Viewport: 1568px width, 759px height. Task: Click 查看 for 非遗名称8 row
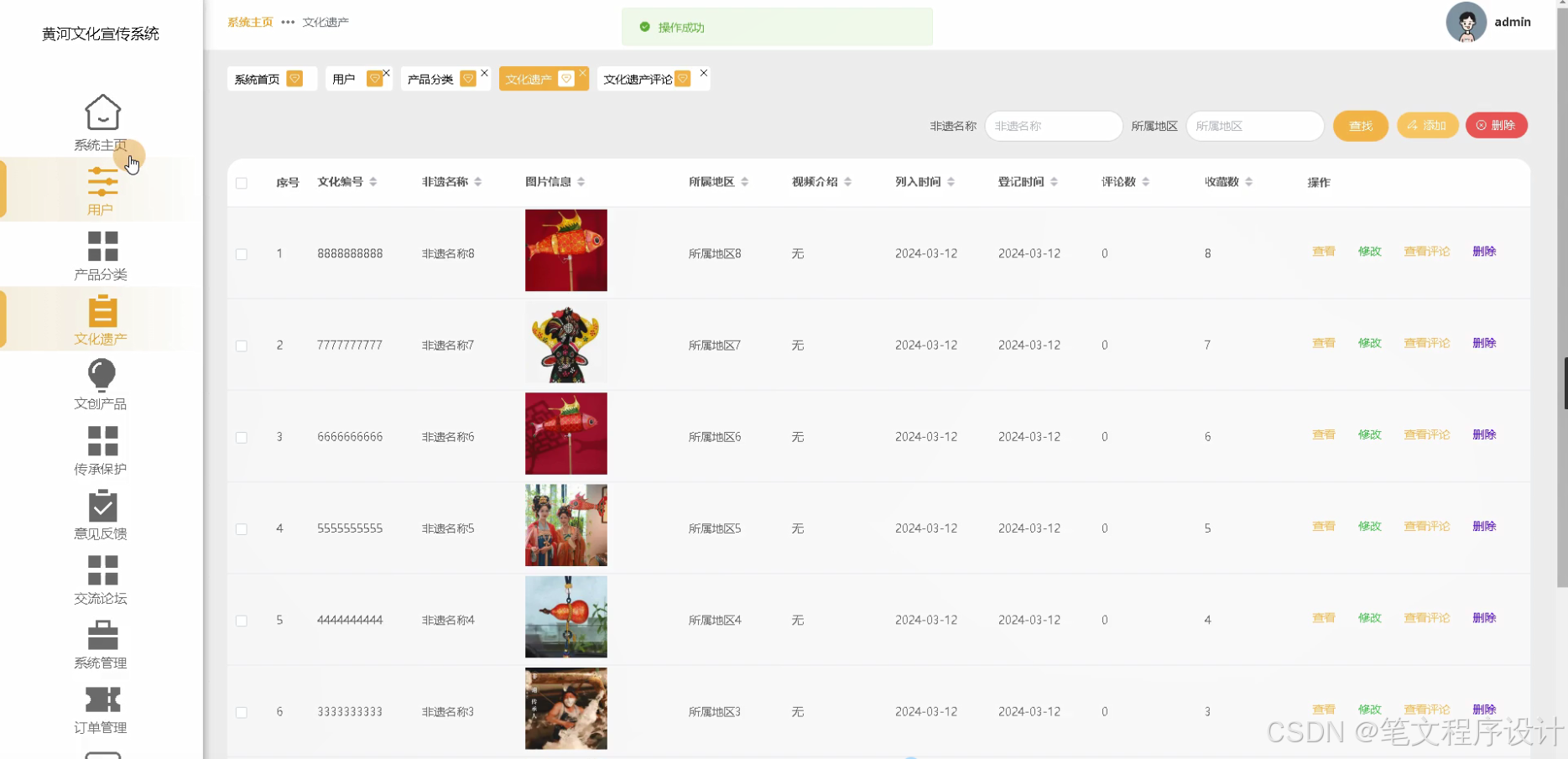1323,252
